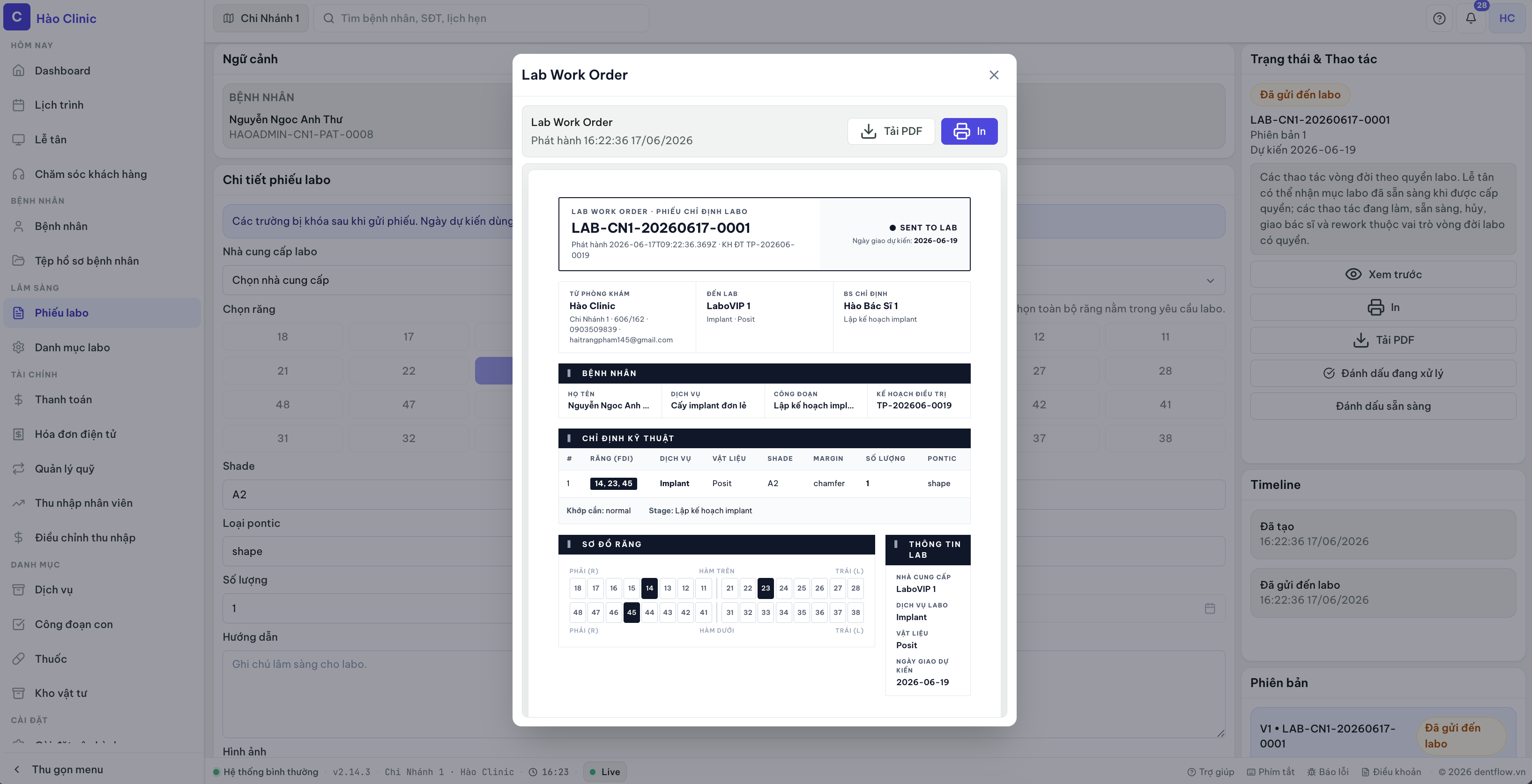Open Tệp hồ sơ bệnh nhân
The width and height of the screenshot is (1532, 784).
(x=102, y=261)
